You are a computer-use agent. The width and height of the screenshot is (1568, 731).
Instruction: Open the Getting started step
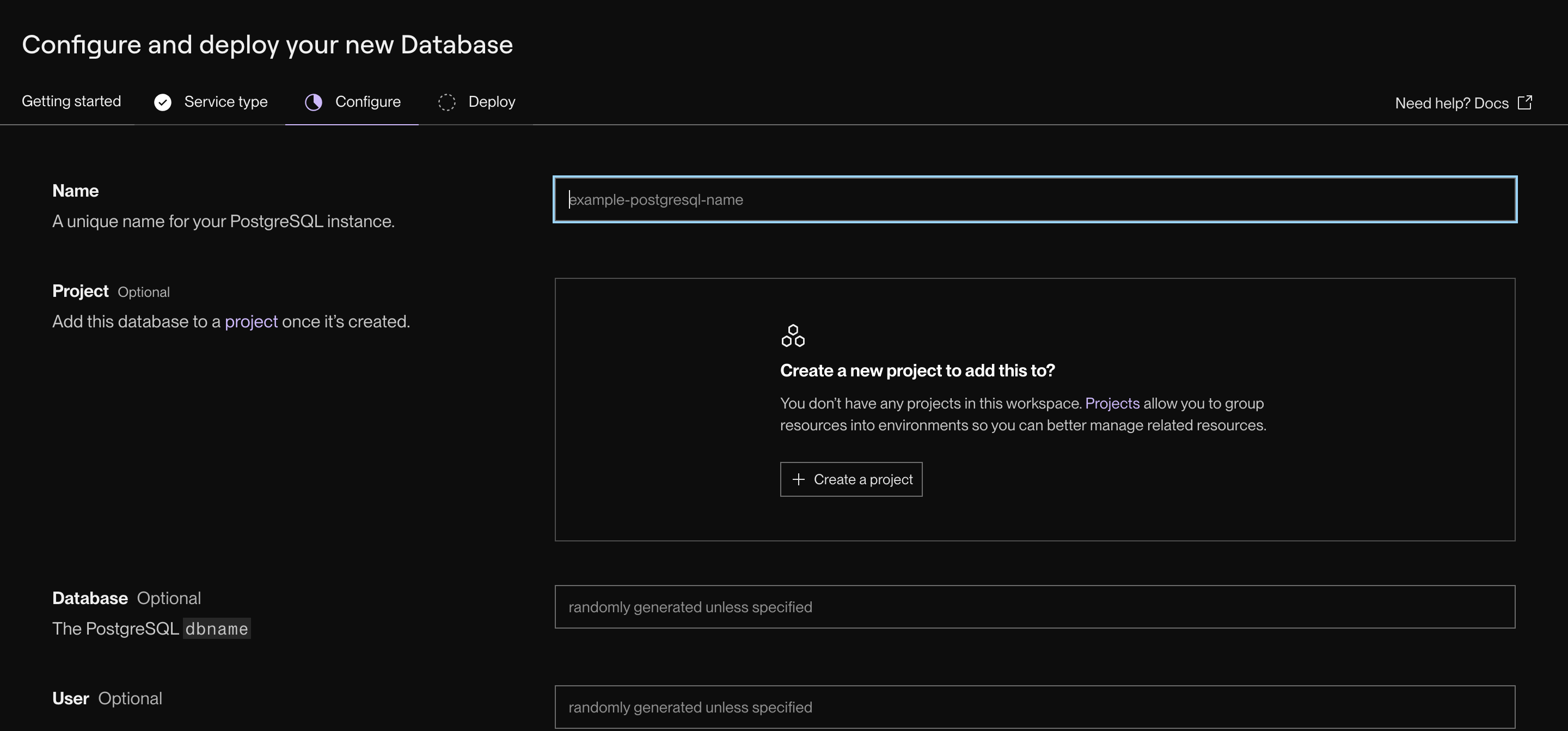(71, 101)
